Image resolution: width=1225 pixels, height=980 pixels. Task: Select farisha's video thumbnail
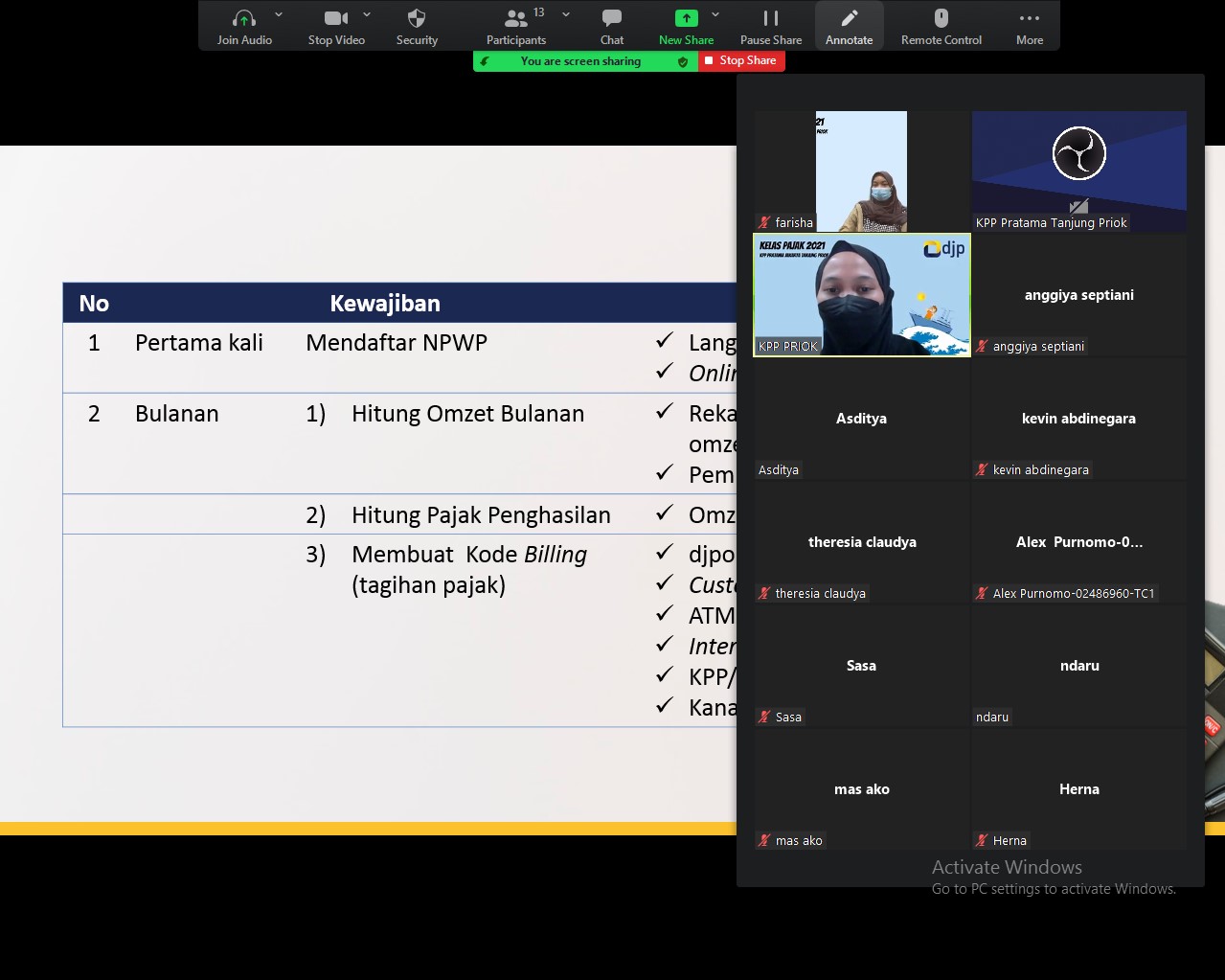pyautogui.click(x=861, y=171)
